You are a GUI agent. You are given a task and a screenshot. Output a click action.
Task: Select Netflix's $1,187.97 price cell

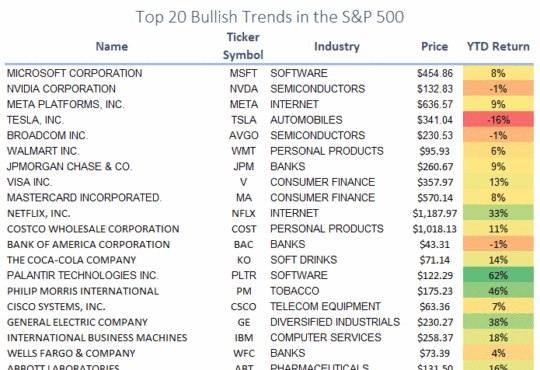coord(435,214)
